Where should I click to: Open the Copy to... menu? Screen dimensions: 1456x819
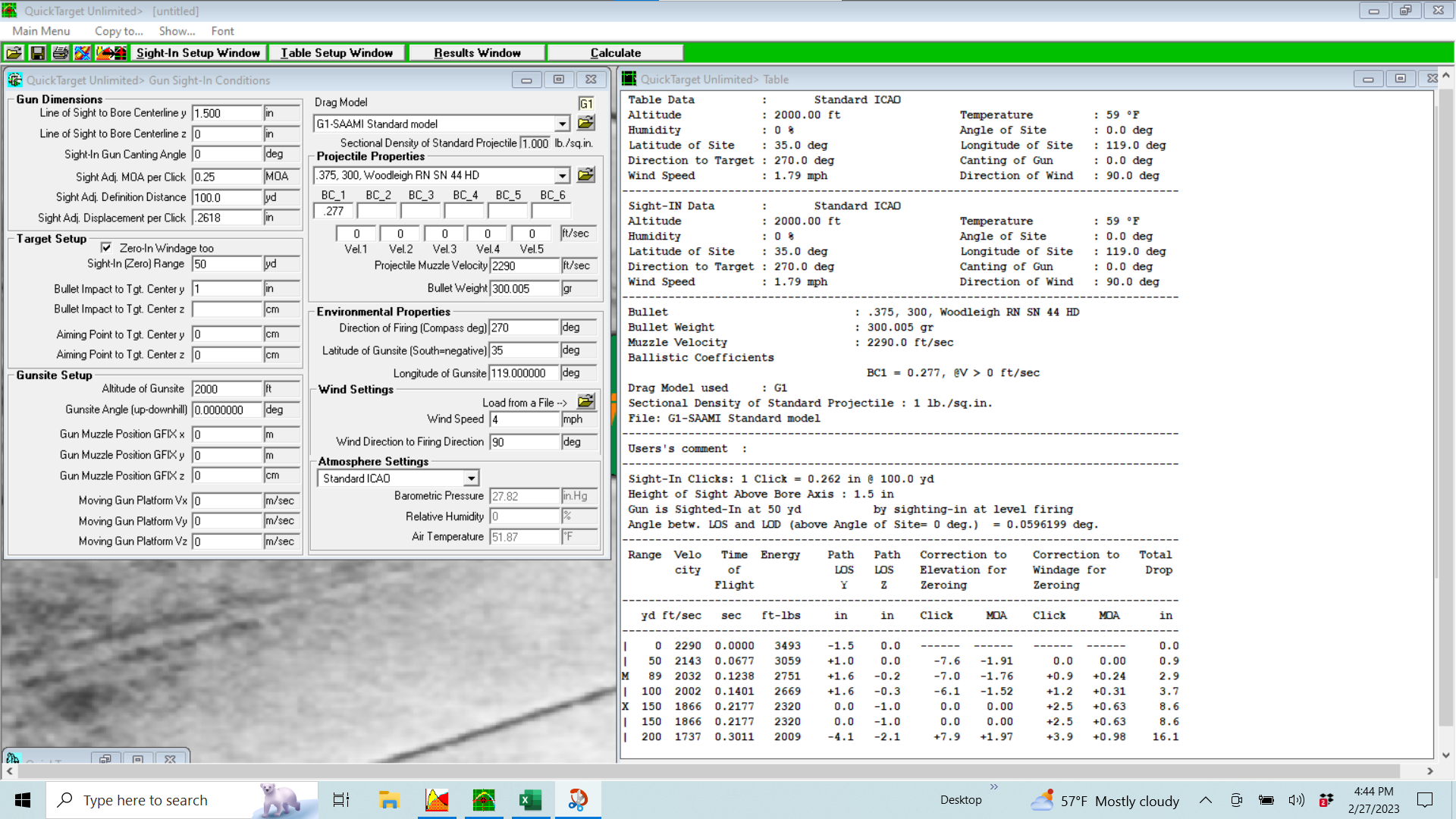[119, 31]
